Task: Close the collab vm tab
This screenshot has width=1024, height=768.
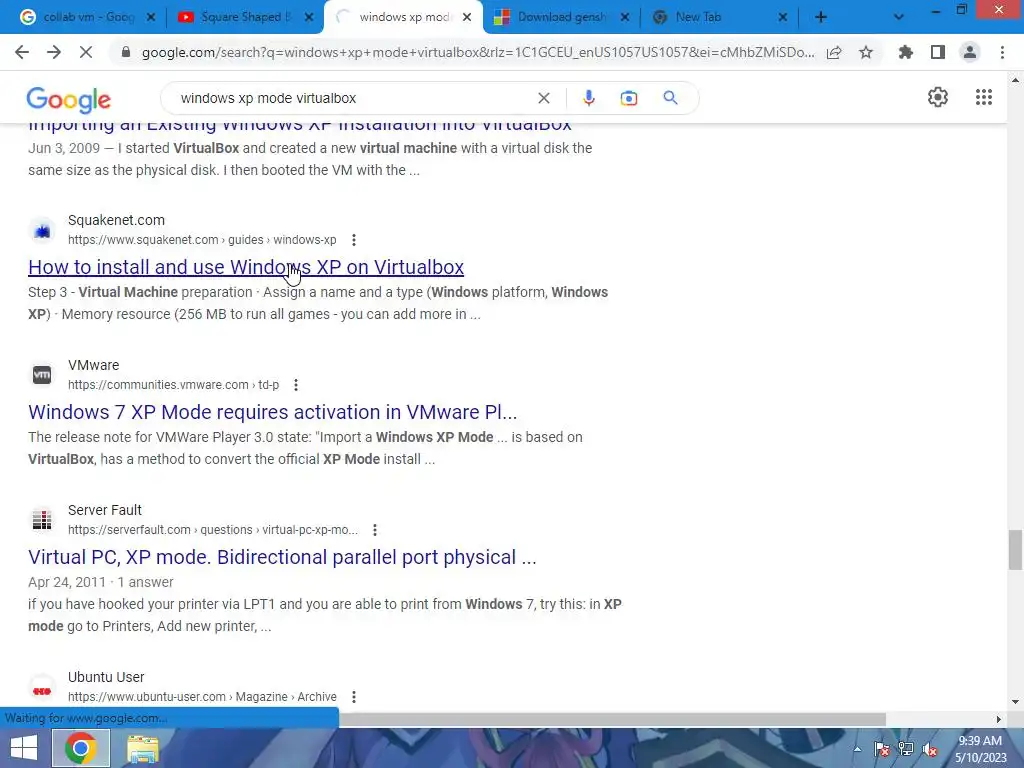Action: point(151,17)
